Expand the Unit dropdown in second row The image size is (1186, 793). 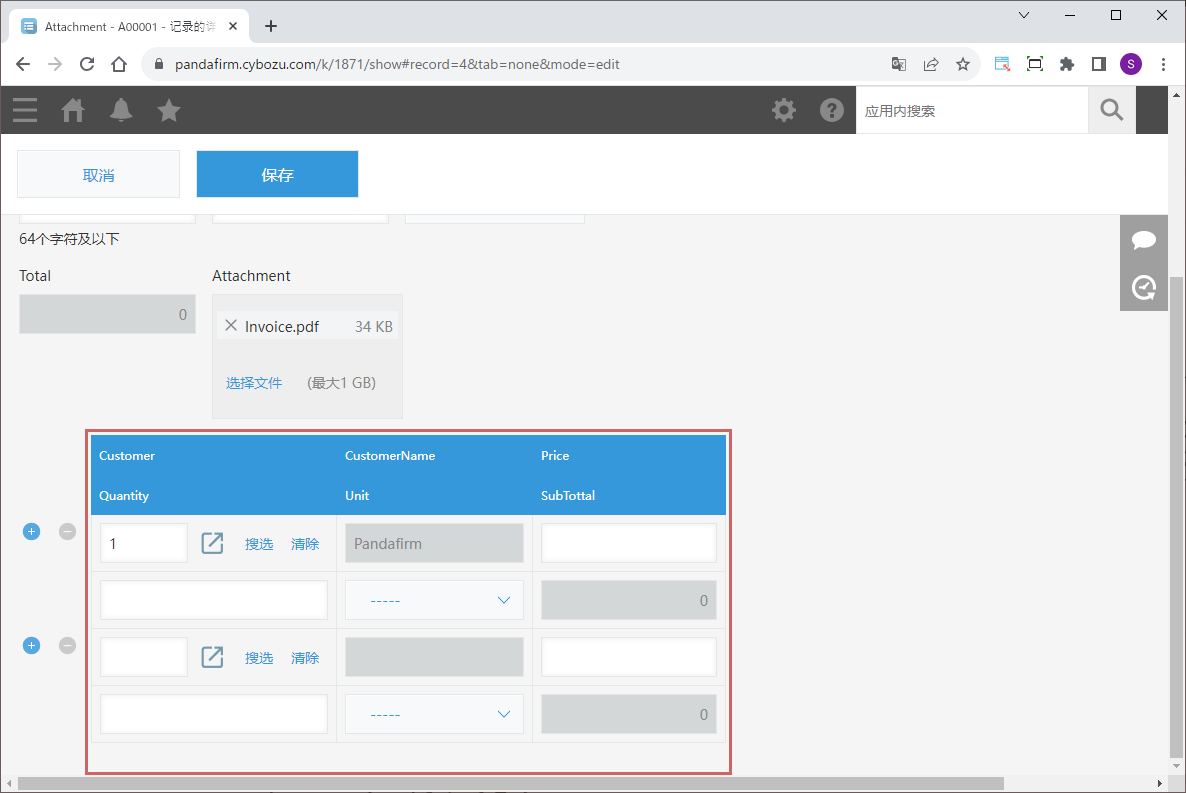pos(434,714)
